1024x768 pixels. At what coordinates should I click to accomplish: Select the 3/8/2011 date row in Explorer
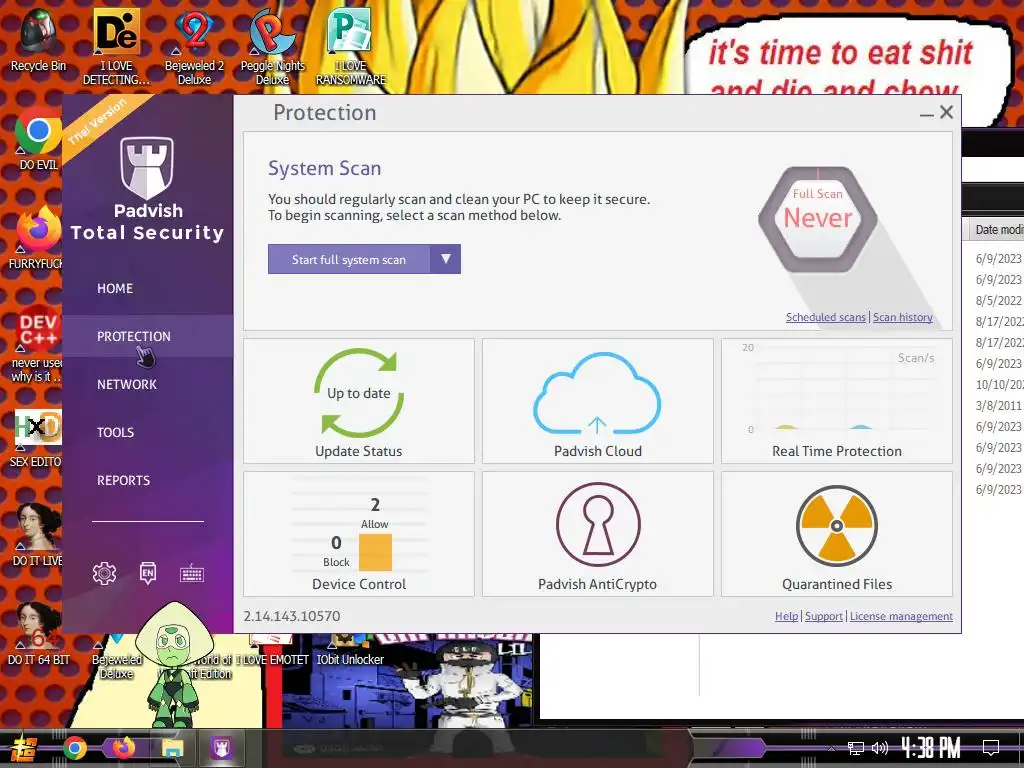pos(998,406)
